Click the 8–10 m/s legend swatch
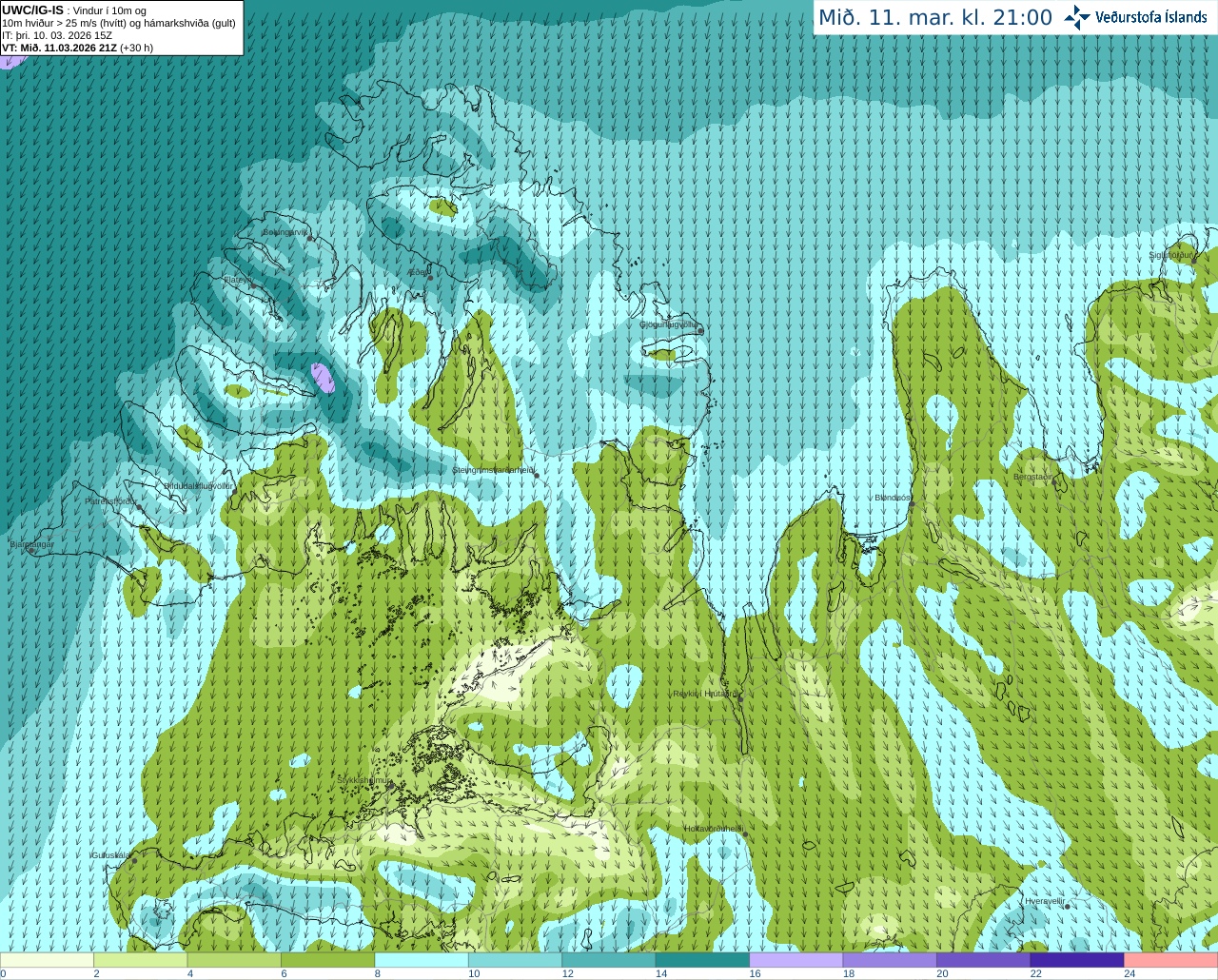The image size is (1218, 980). point(422,960)
